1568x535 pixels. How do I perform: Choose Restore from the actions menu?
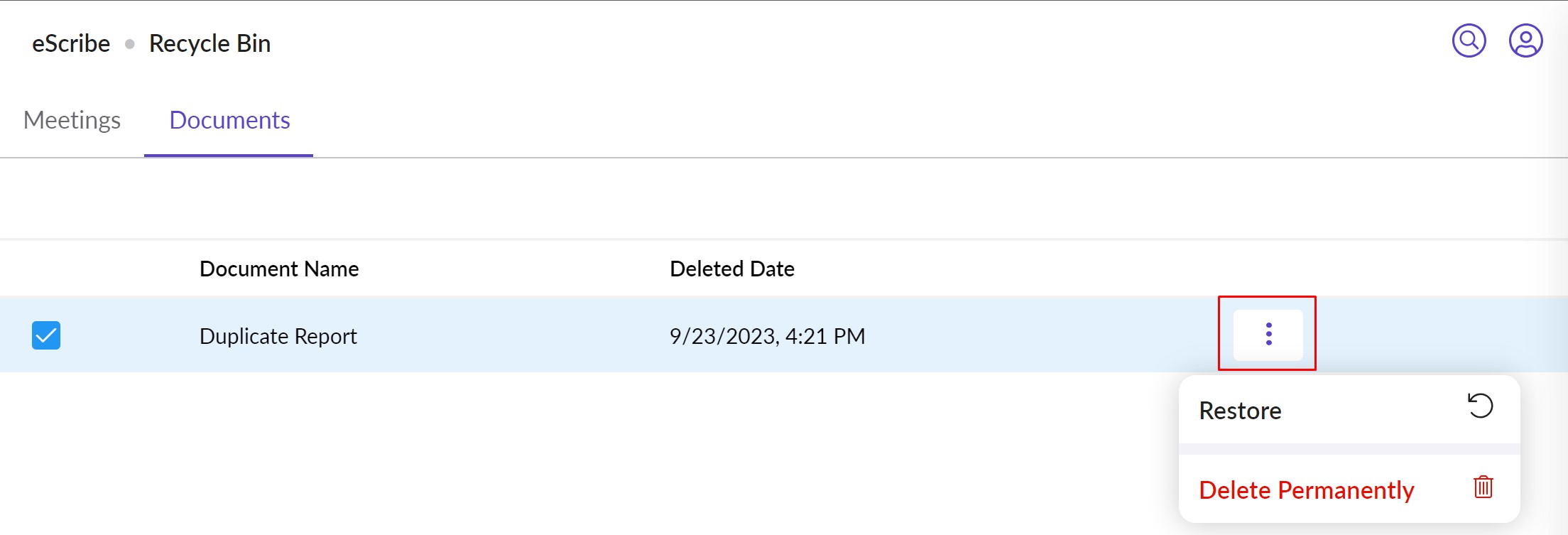(x=1239, y=410)
